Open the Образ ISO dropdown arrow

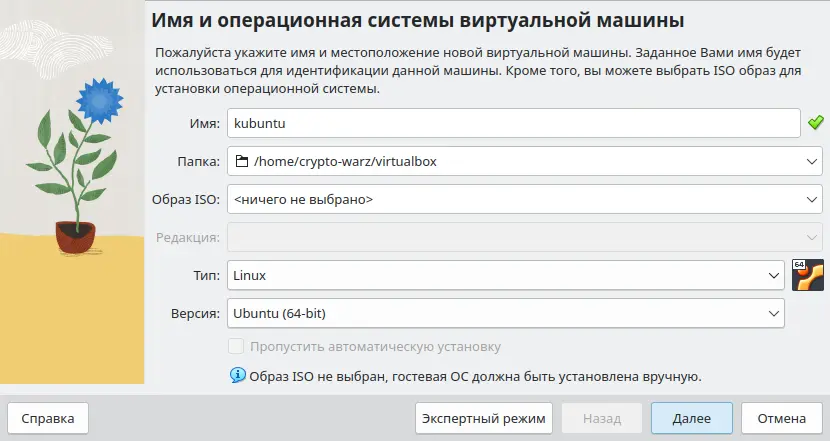(811, 199)
